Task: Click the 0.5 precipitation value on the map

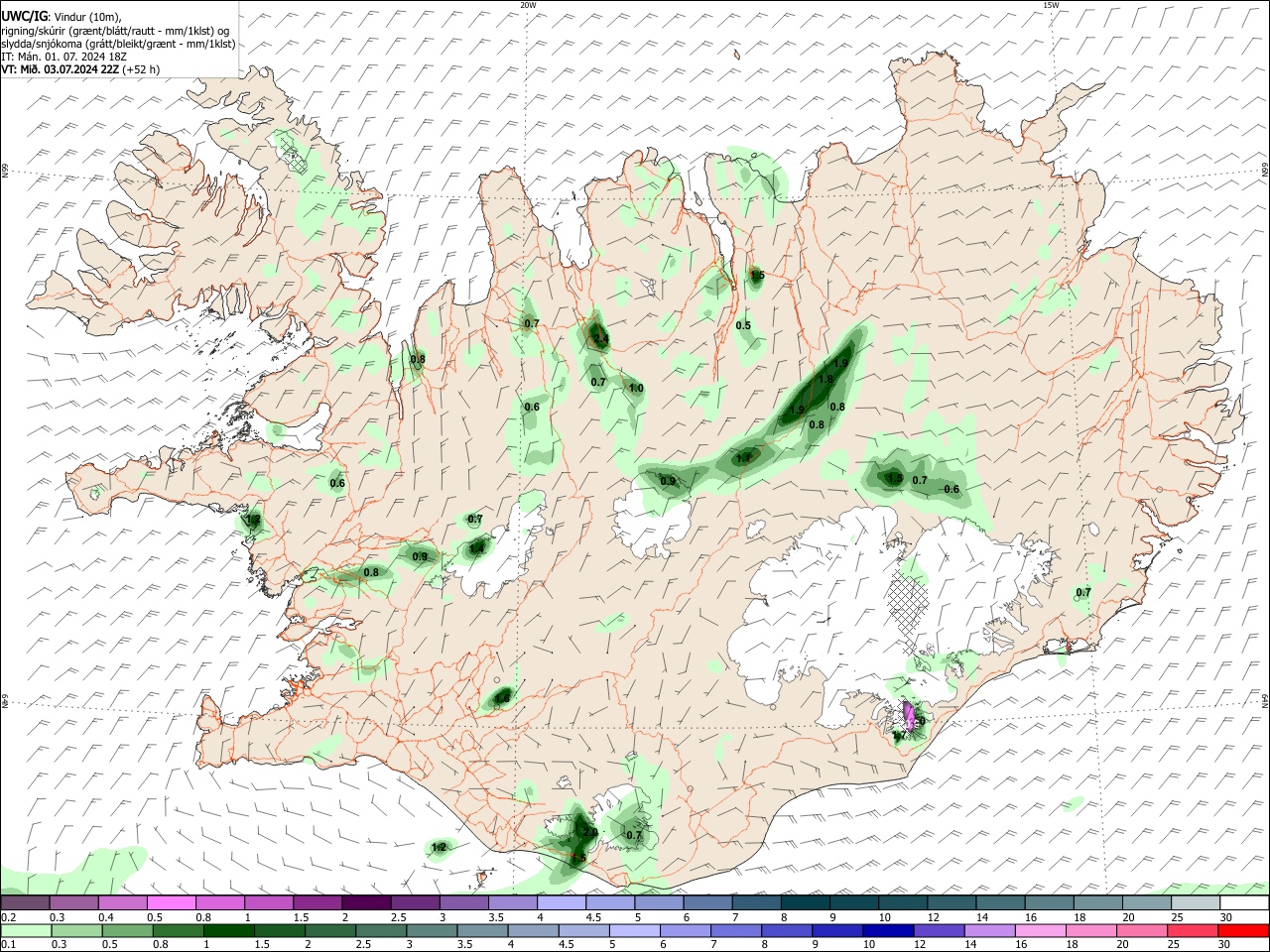Action: coord(743,325)
